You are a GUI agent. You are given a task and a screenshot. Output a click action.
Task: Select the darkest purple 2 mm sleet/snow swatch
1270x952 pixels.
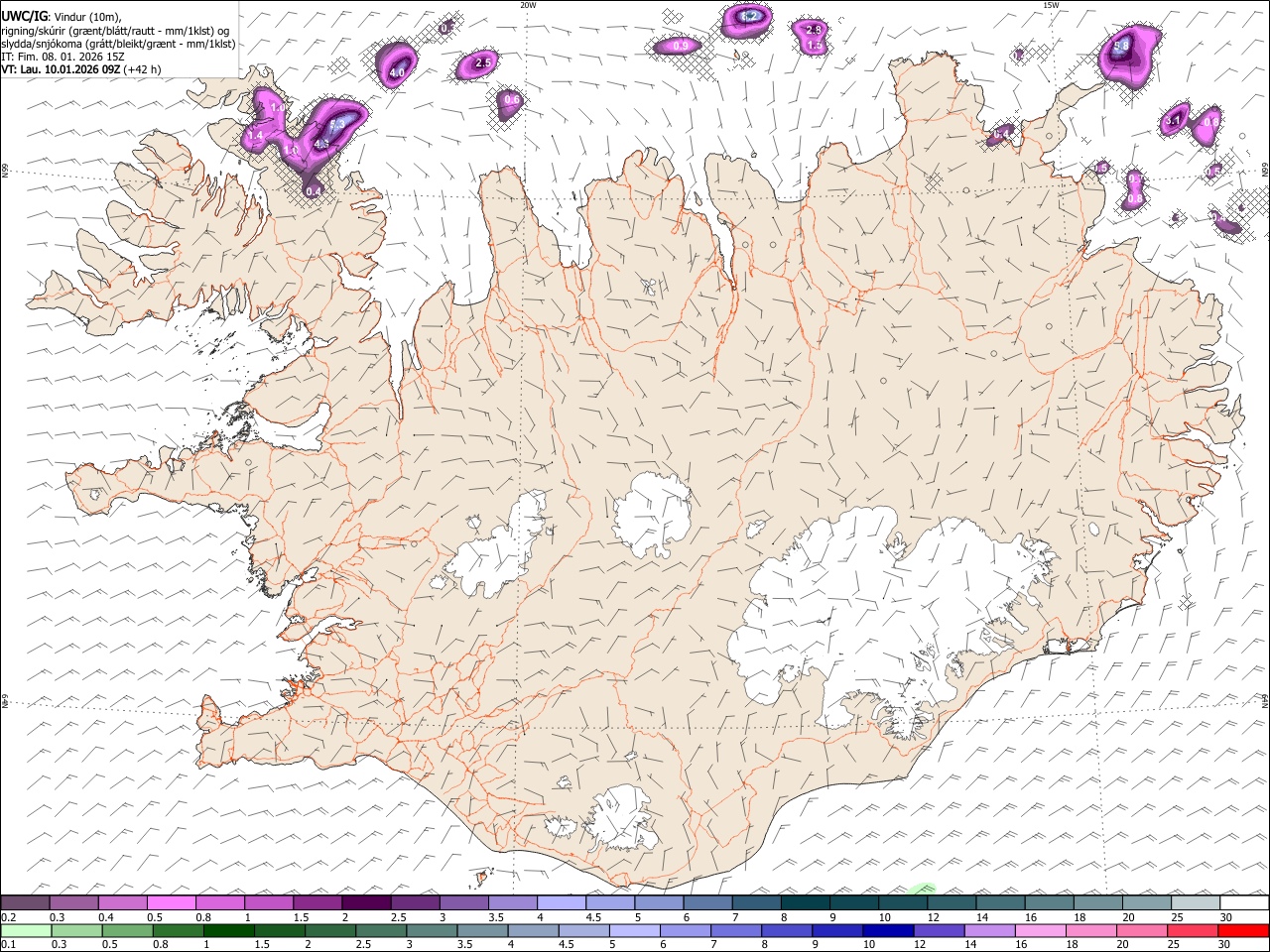[365, 903]
